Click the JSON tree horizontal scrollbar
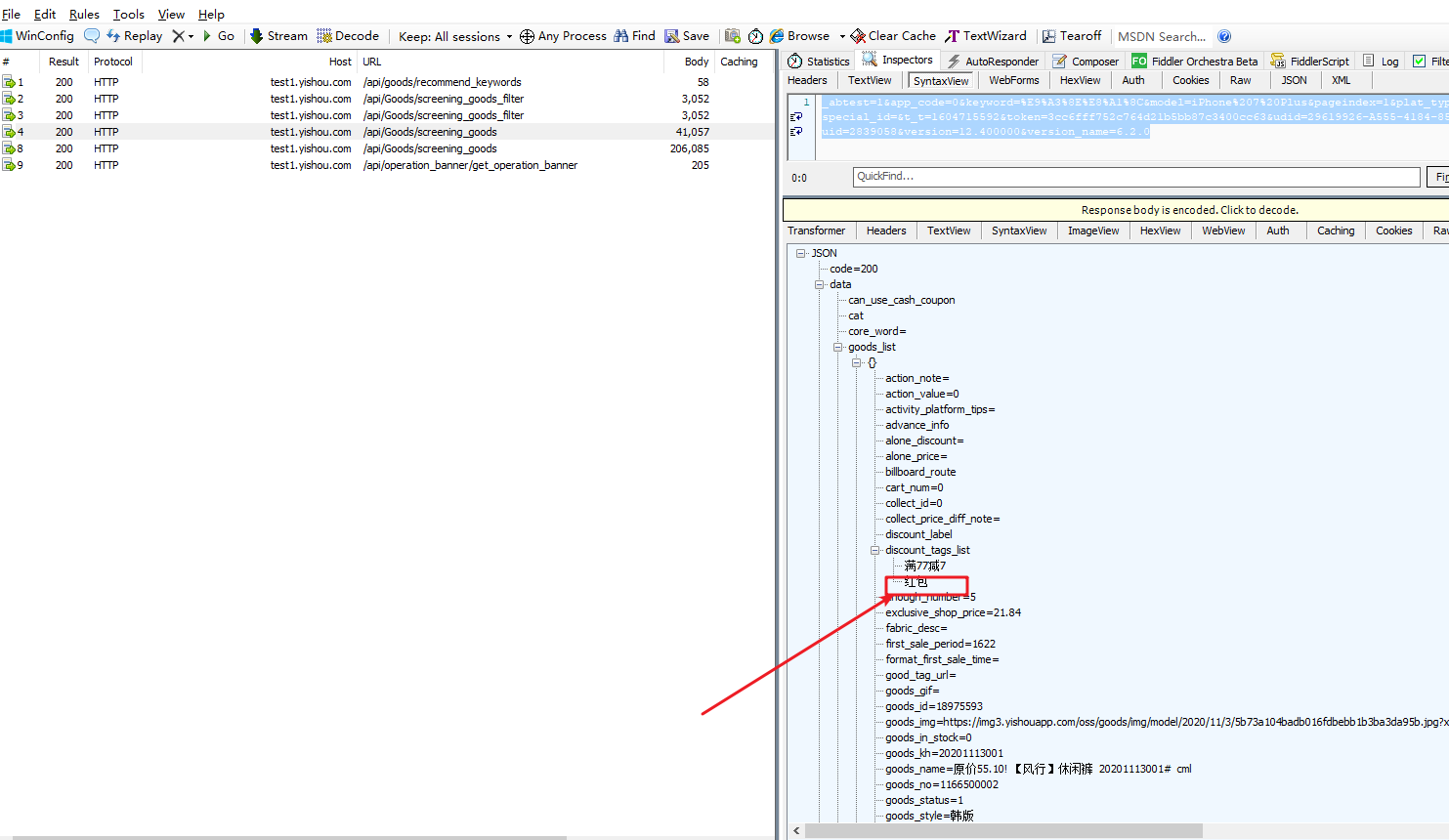The width and height of the screenshot is (1449, 840). click(x=1003, y=830)
